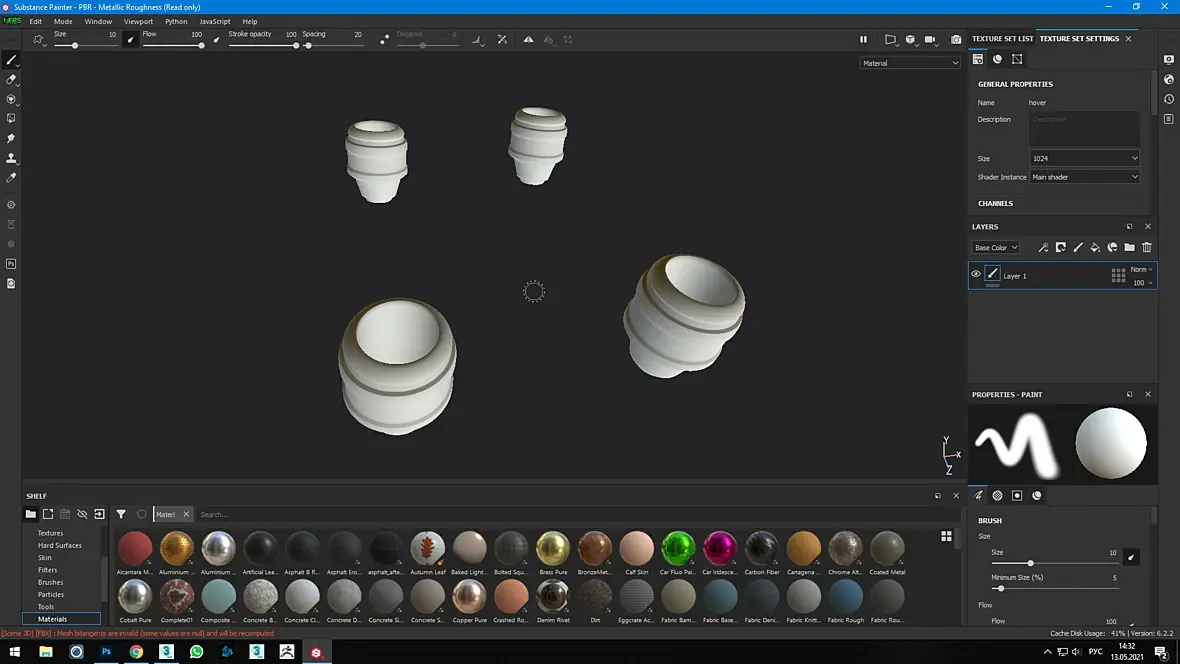Open the Viewport menu
Viewport: 1180px width, 664px height.
click(138, 21)
